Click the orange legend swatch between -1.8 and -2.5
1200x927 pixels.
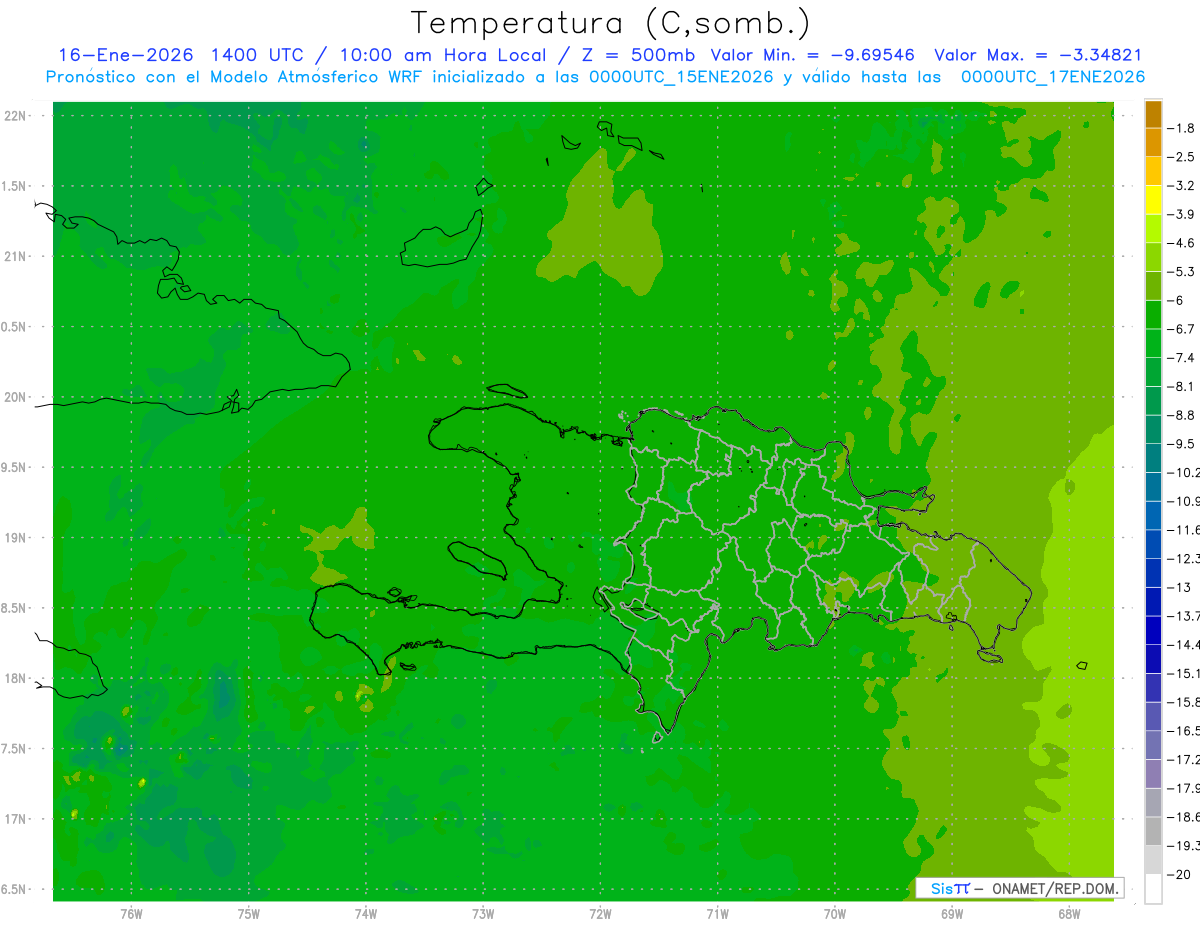[x=1153, y=143]
